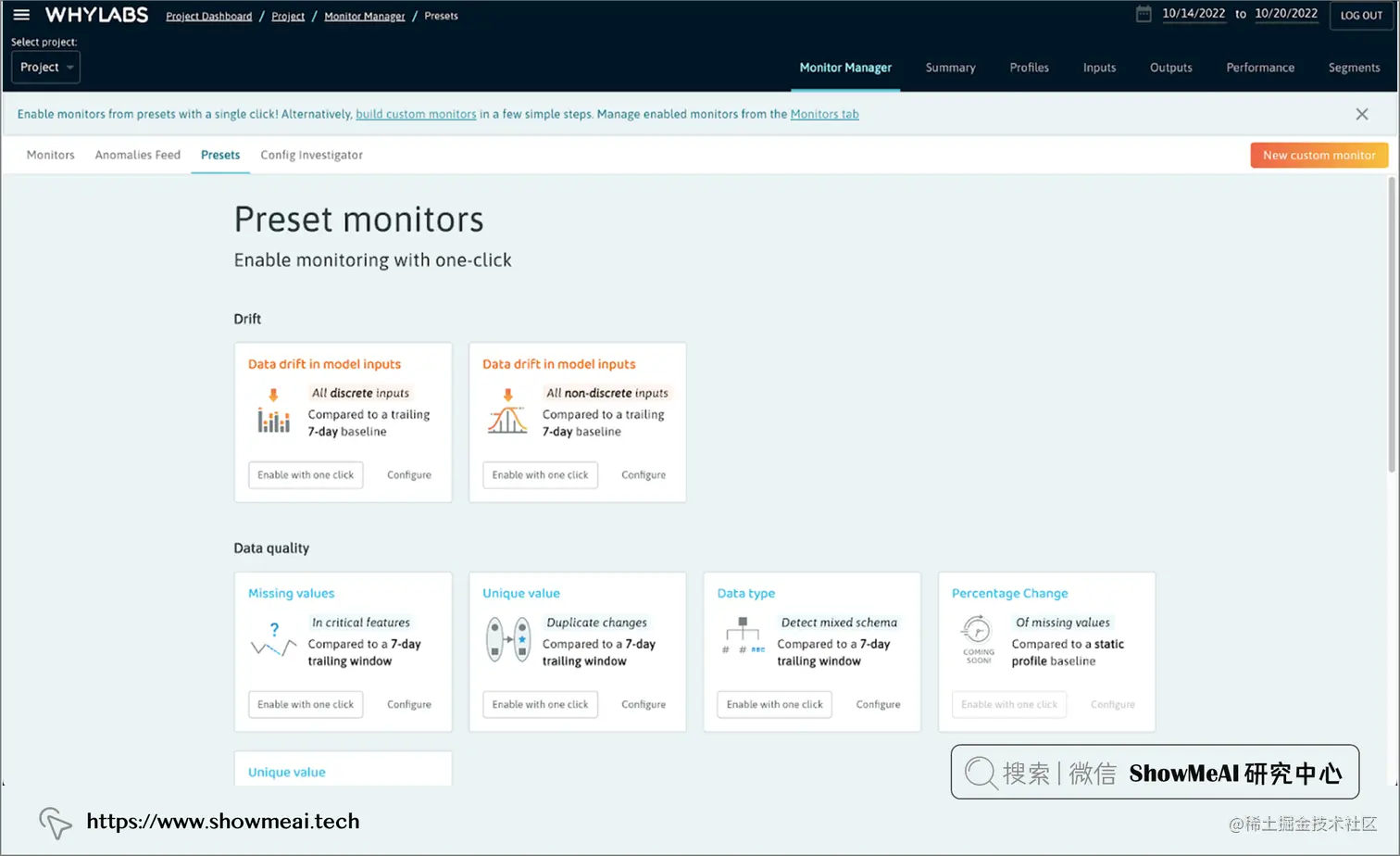
Task: Configure the non-discrete inputs drift monitor
Action: pos(643,474)
